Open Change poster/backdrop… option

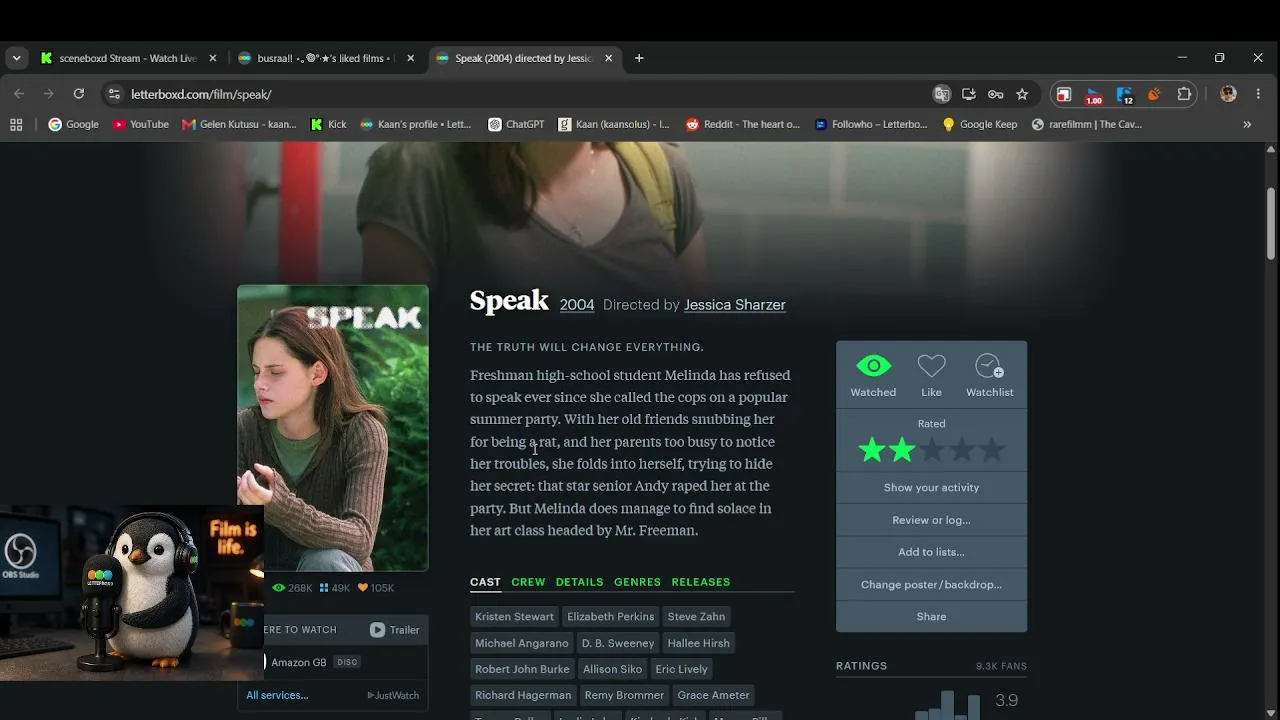point(931,584)
